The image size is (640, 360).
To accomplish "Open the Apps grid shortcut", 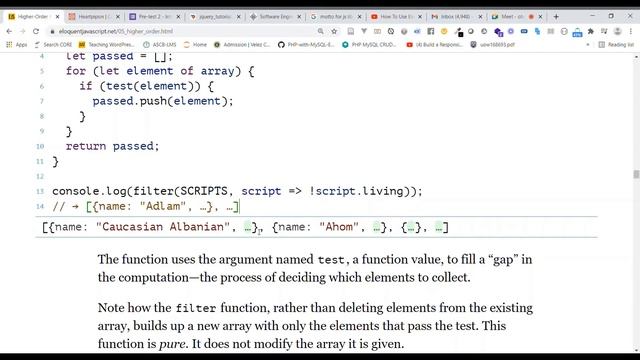I will tap(16, 44).
